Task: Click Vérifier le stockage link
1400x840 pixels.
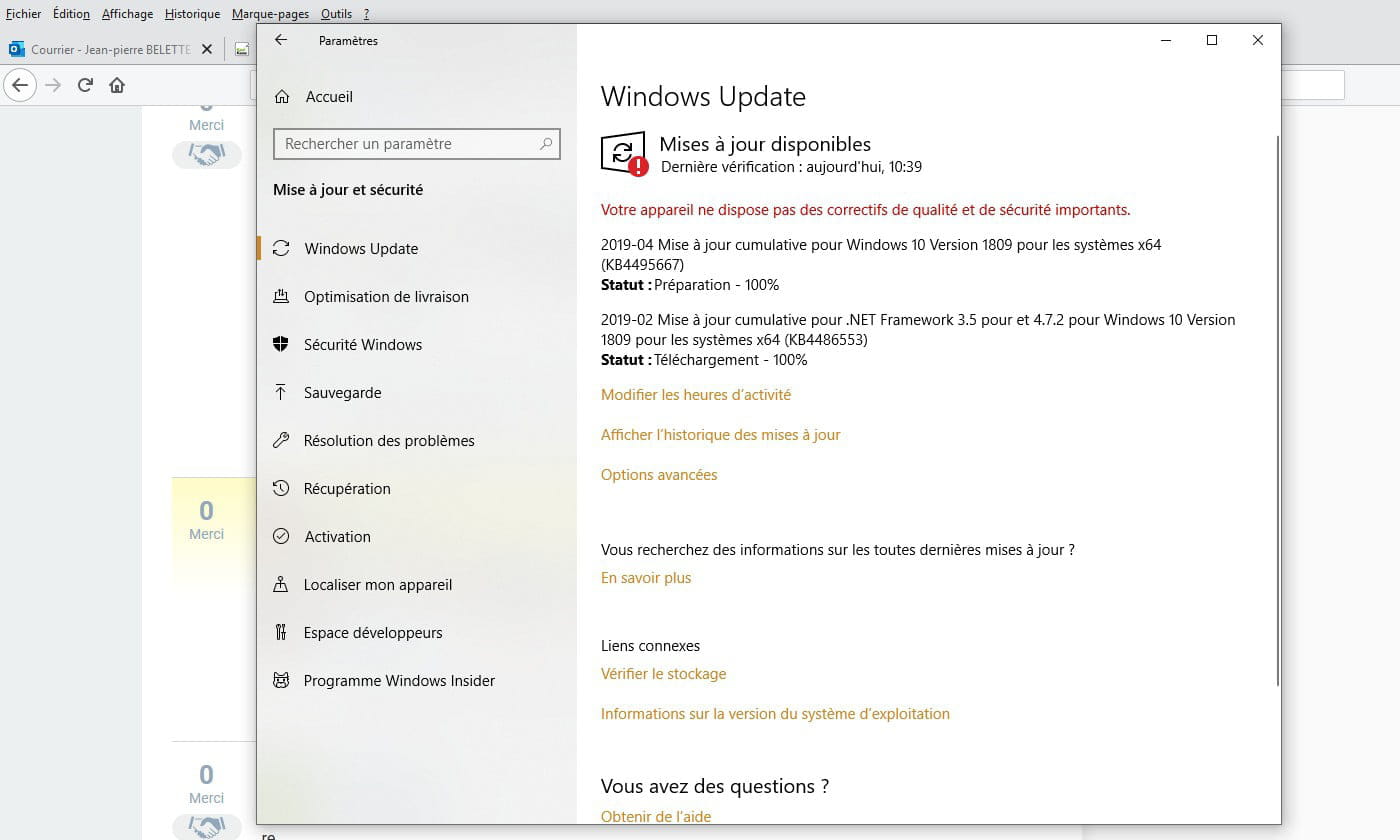Action: coord(664,674)
